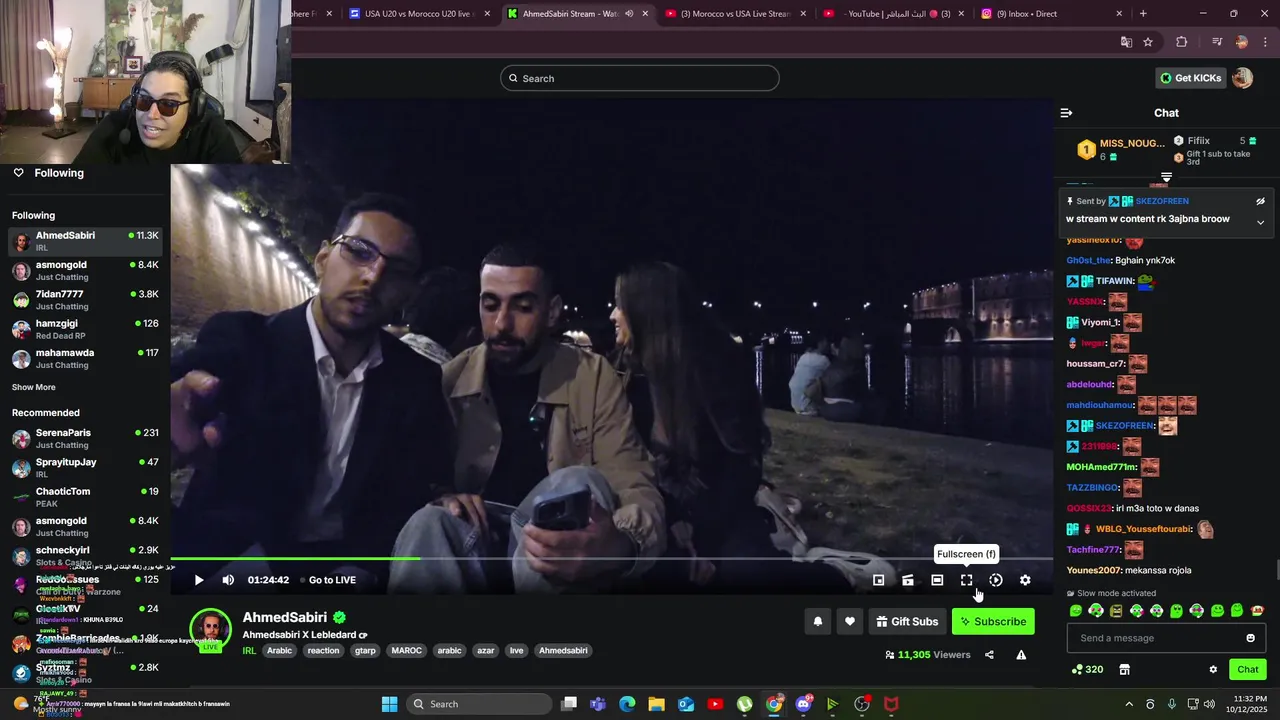Open Windows Start menu
This screenshot has width=1280, height=720.
click(390, 704)
